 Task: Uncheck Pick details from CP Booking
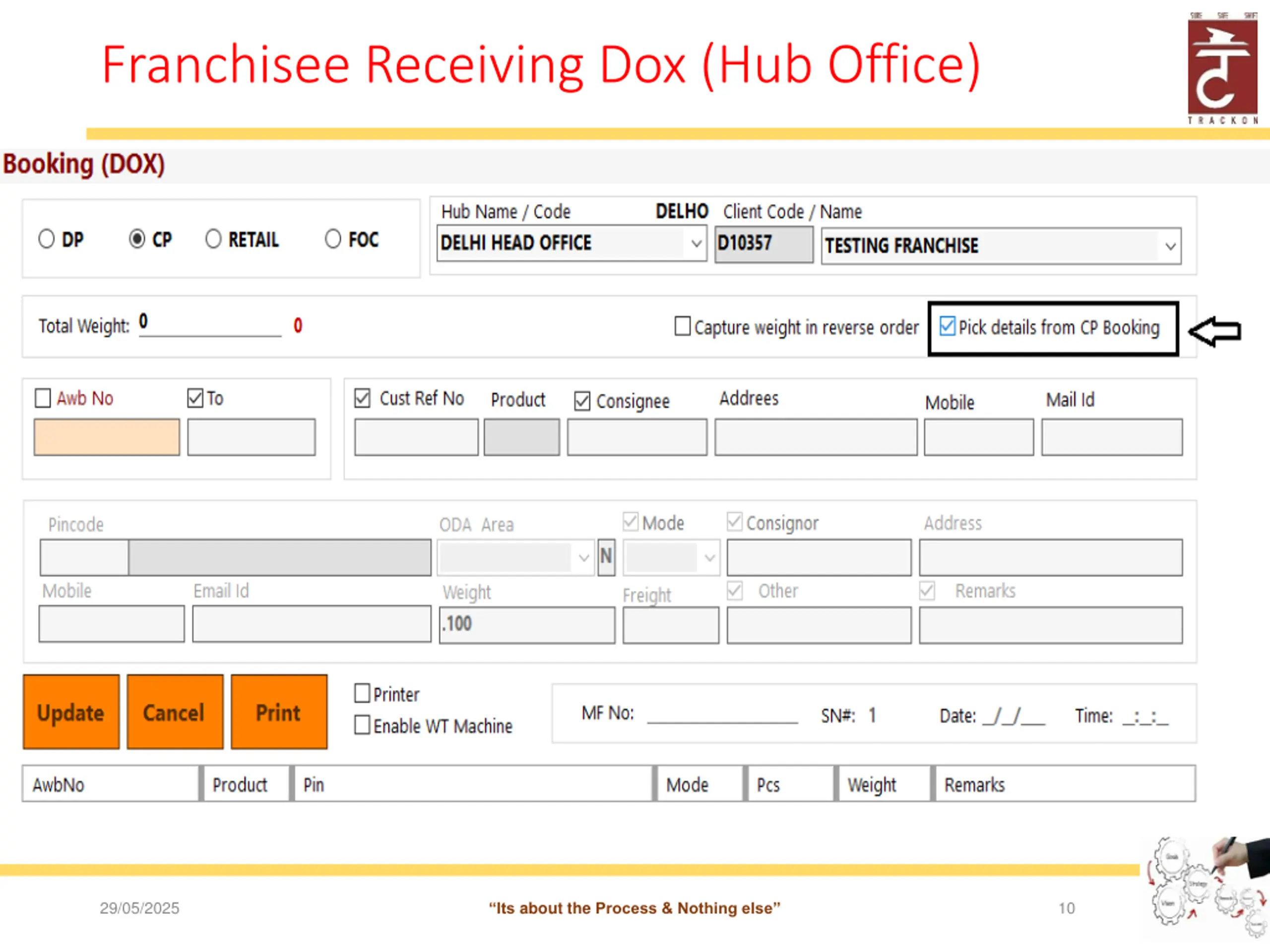point(947,327)
